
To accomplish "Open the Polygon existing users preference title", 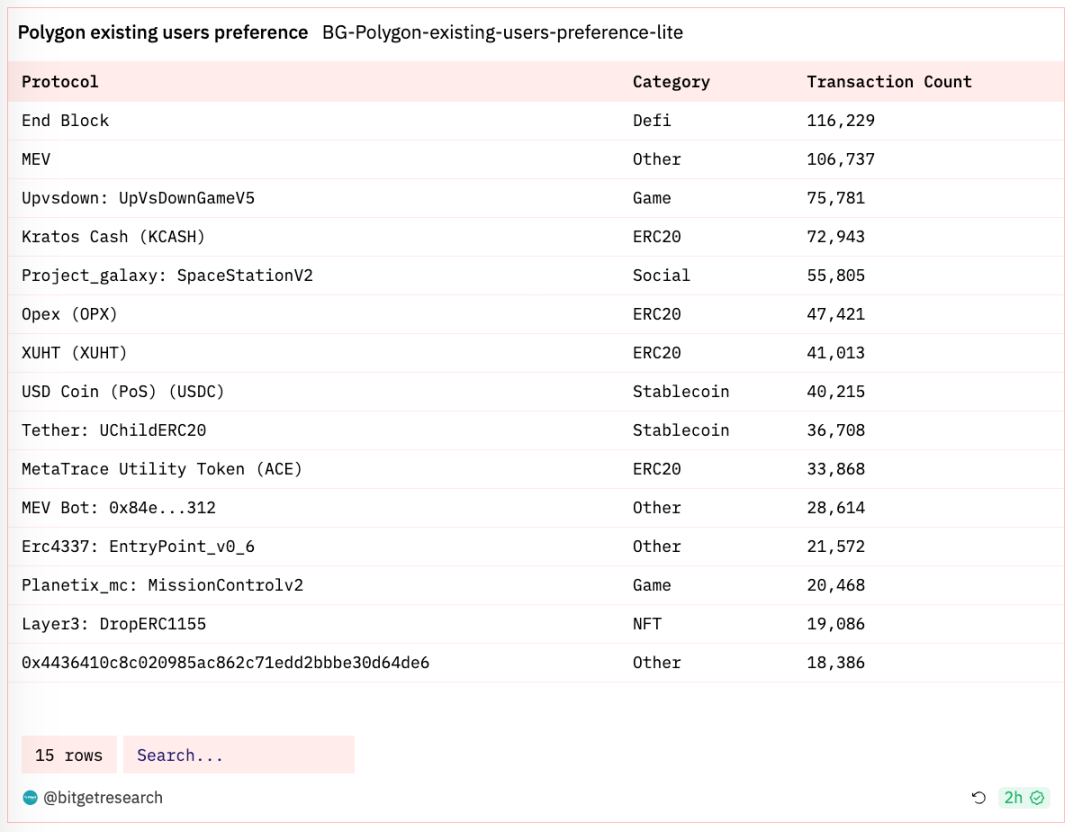I will (163, 33).
